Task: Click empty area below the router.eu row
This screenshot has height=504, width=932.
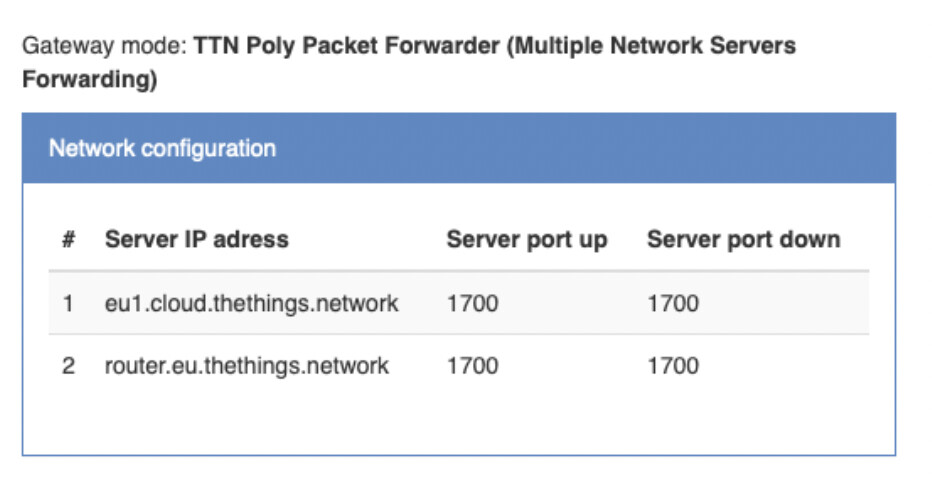Action: [459, 422]
